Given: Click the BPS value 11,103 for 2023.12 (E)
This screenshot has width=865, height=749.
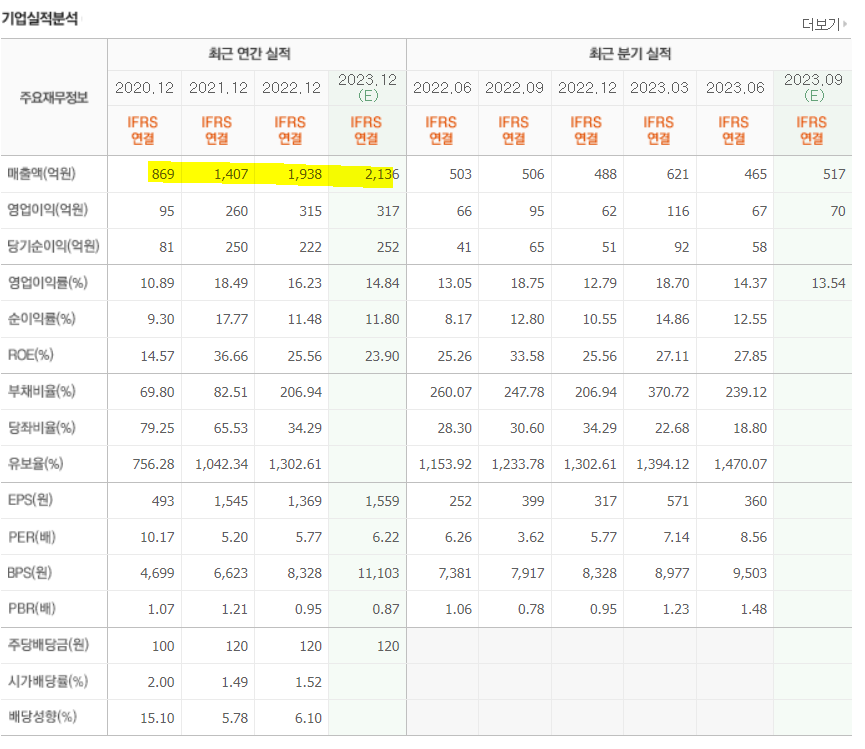Looking at the screenshot, I should click(x=378, y=573).
